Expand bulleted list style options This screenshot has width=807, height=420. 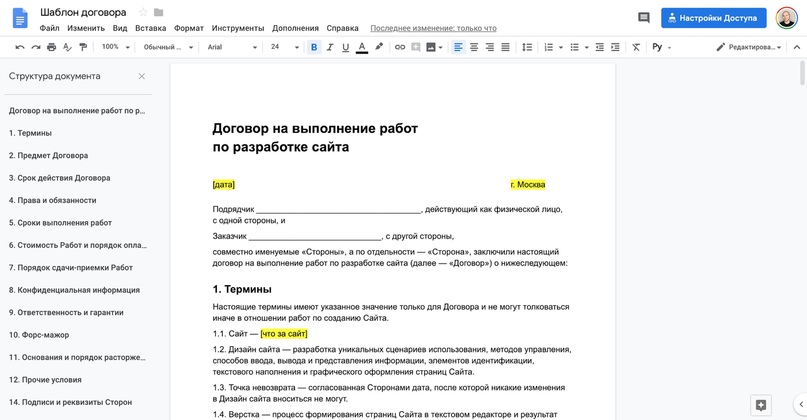tap(586, 47)
